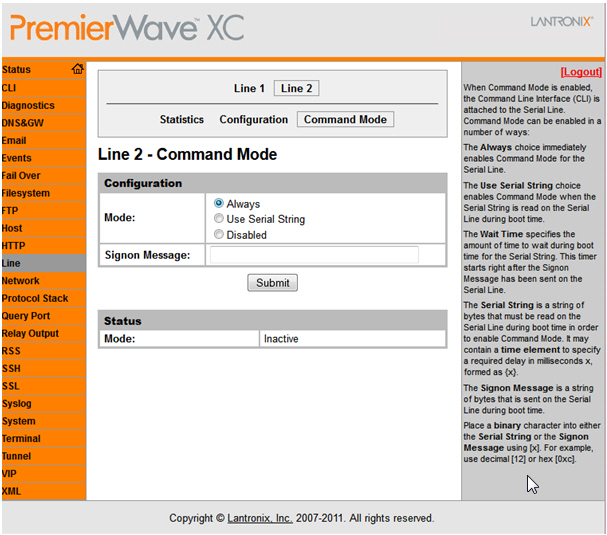Choose the Use Serial String option
Image resolution: width=607 pixels, height=535 pixels.
click(219, 219)
